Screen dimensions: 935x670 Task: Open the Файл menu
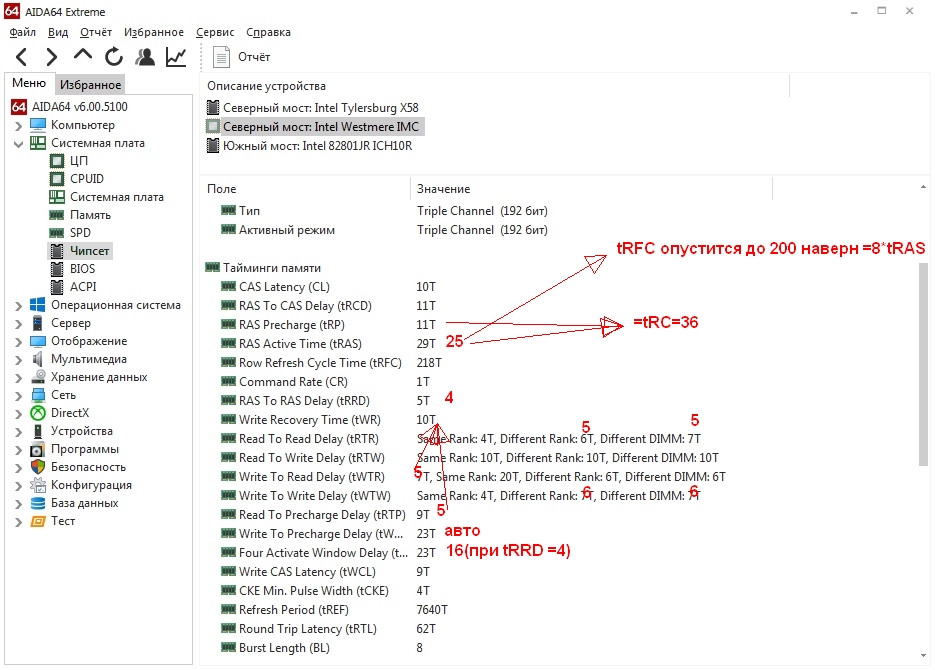(23, 32)
